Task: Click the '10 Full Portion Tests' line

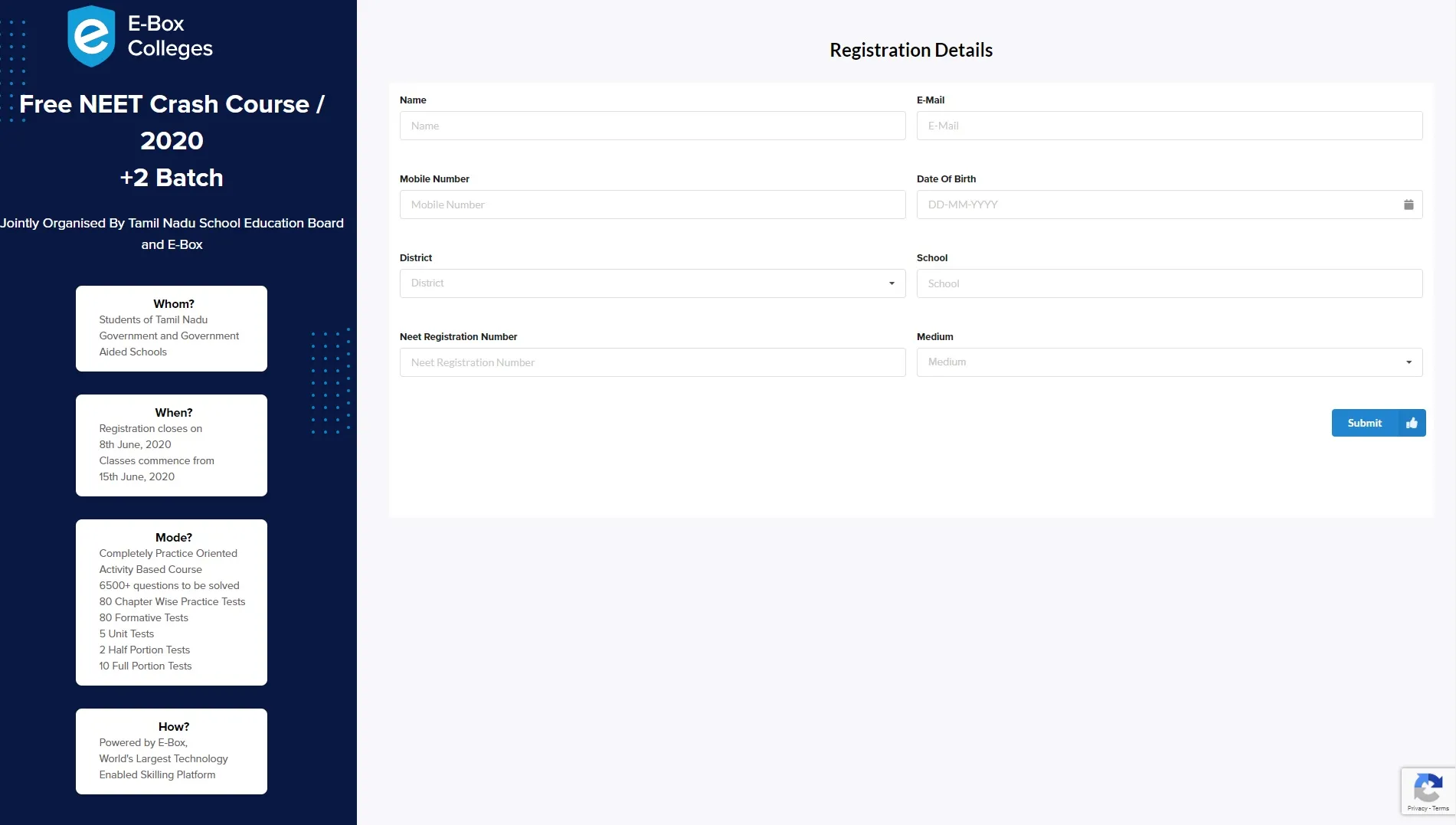Action: 146,666
